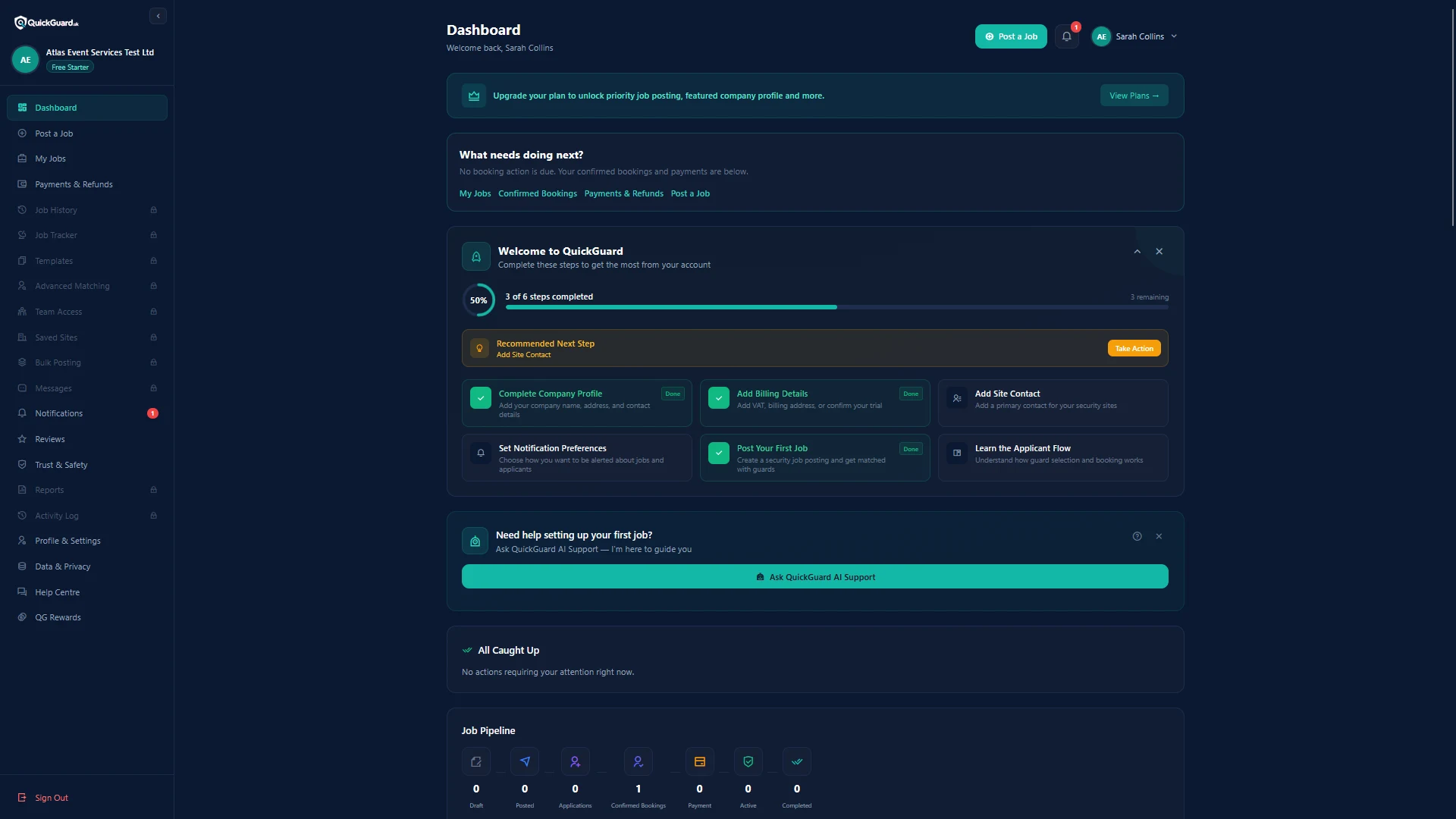Open the Add Site Contact step card
The height and width of the screenshot is (819, 1456).
click(x=1053, y=403)
